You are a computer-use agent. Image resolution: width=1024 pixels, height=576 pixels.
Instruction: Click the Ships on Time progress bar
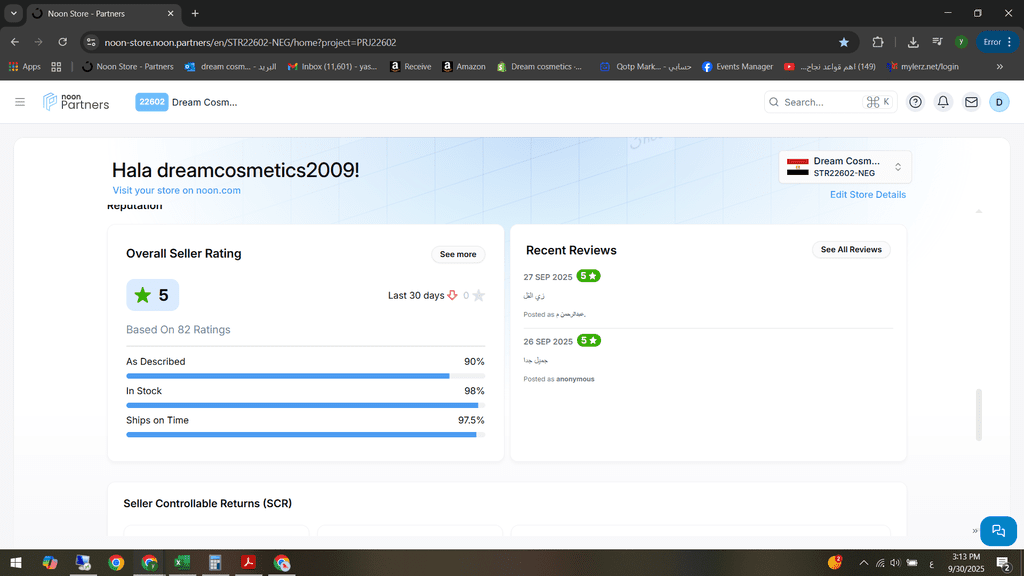click(x=305, y=435)
